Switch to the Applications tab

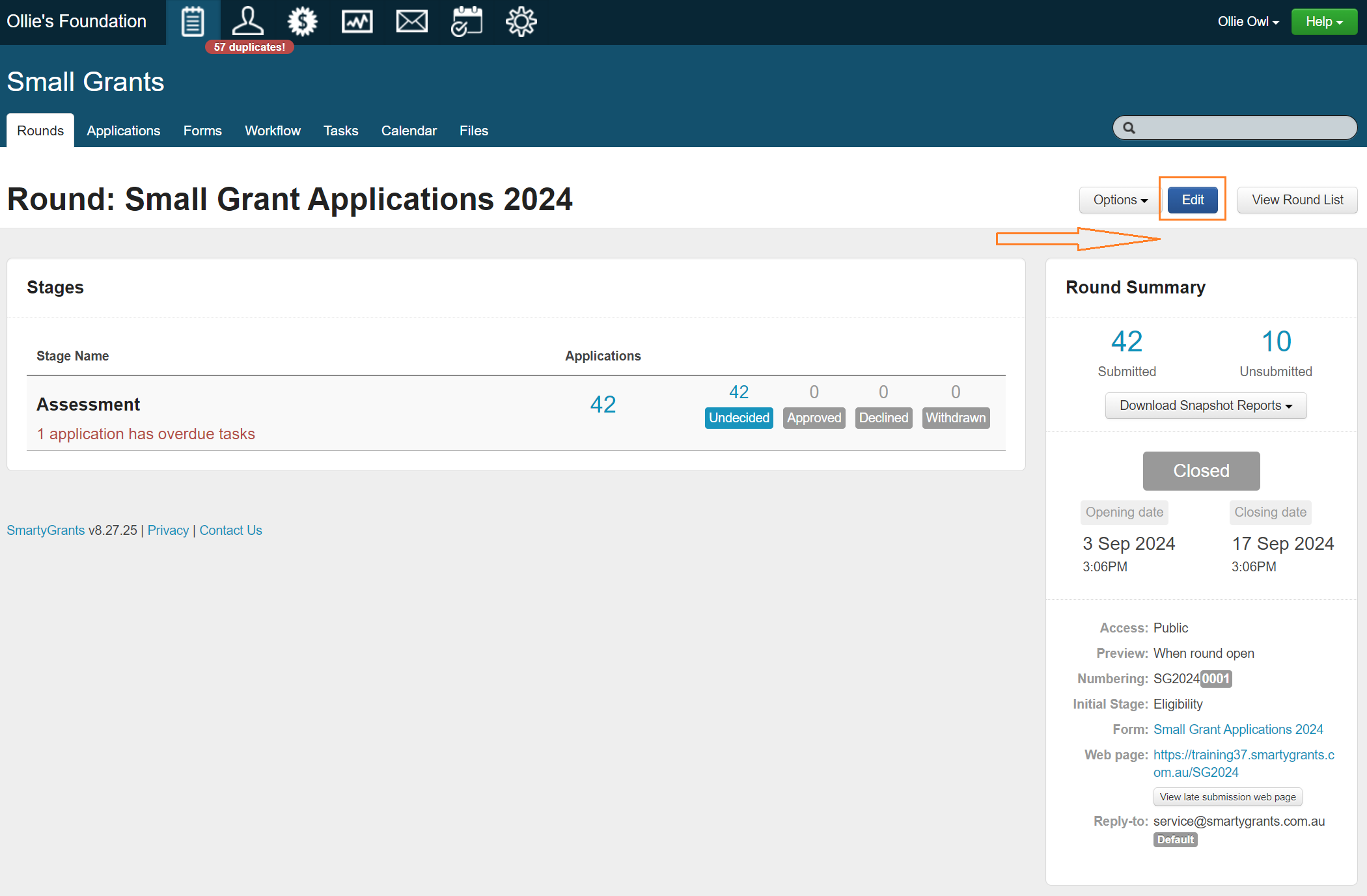123,131
